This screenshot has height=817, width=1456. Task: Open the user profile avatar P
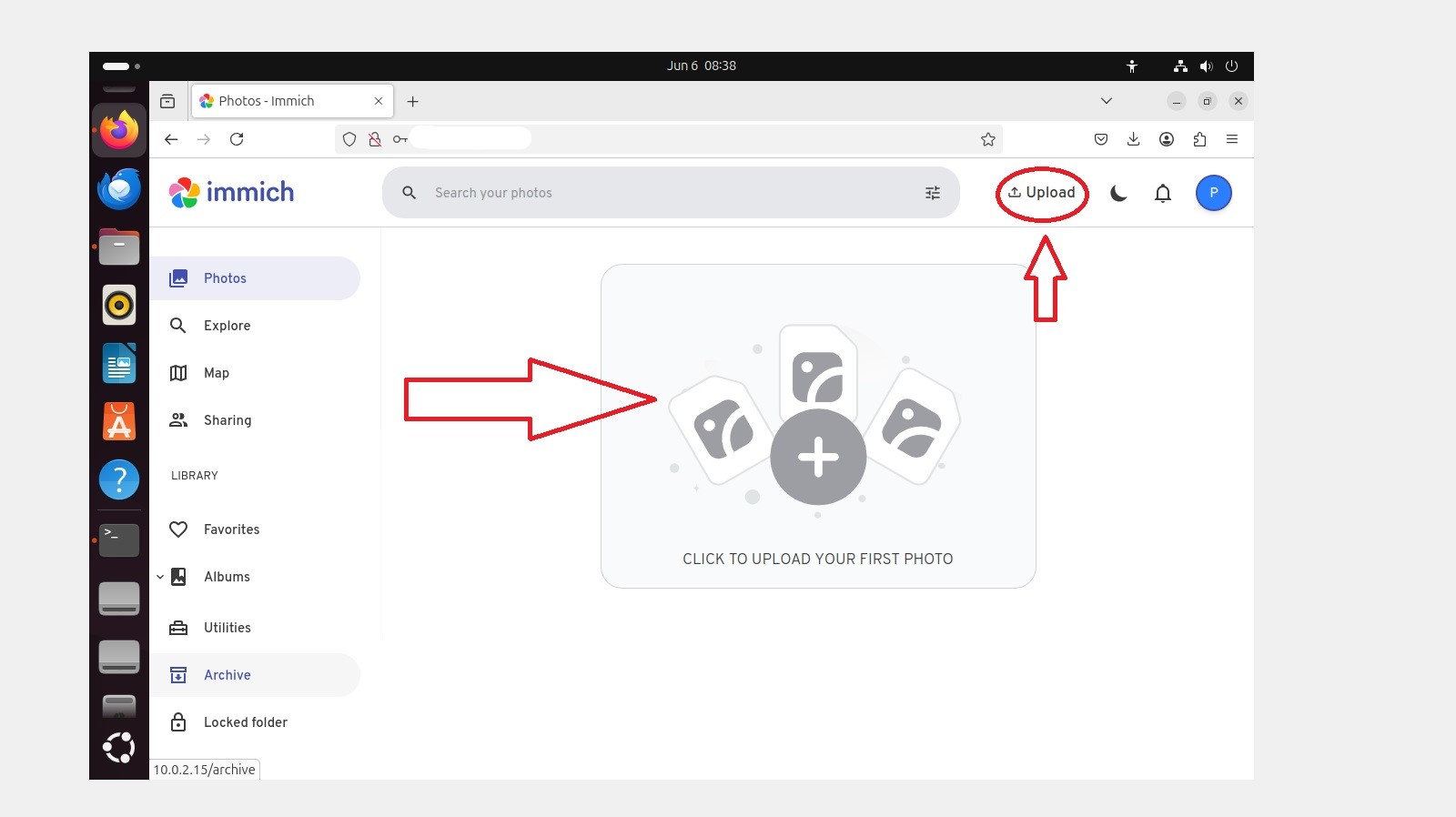tap(1213, 193)
